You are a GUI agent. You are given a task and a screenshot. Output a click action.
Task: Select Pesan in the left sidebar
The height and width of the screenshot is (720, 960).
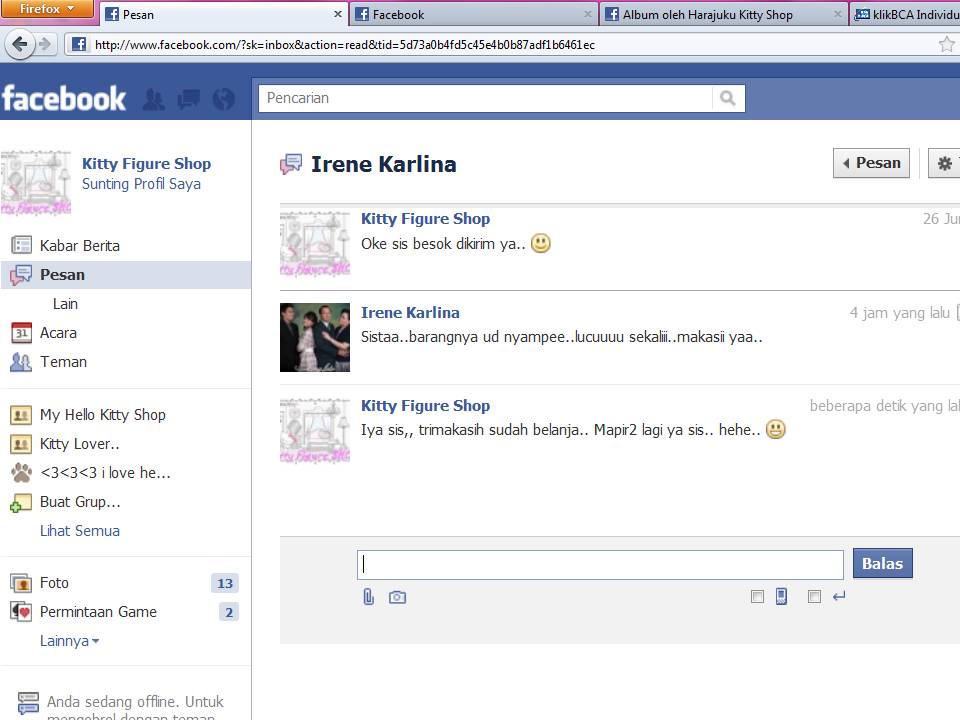pyautogui.click(x=126, y=275)
